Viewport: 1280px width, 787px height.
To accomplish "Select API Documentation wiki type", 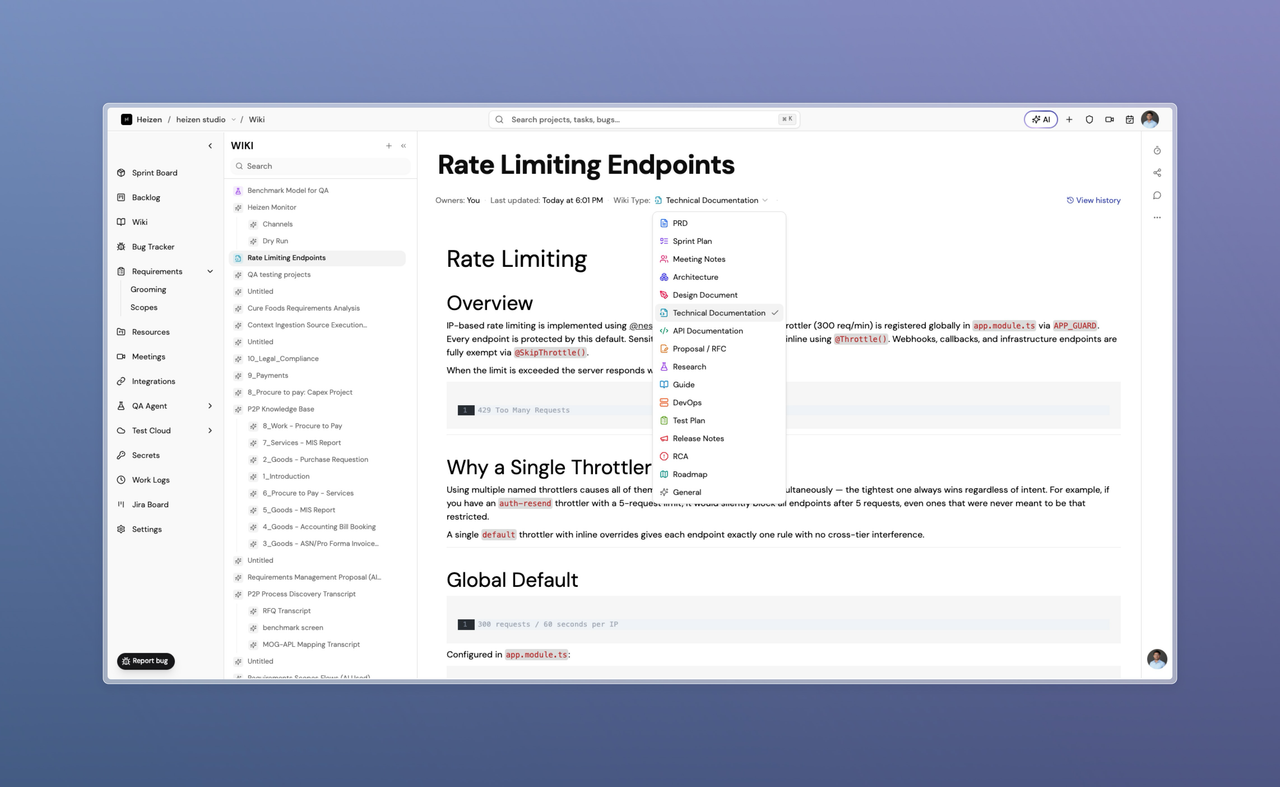I will (719, 331).
